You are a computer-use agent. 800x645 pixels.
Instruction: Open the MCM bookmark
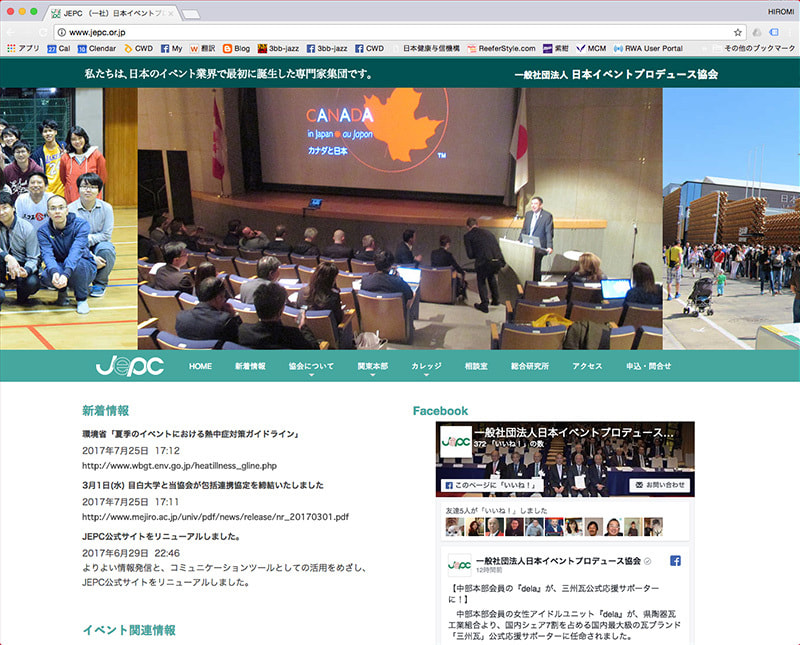pos(591,48)
